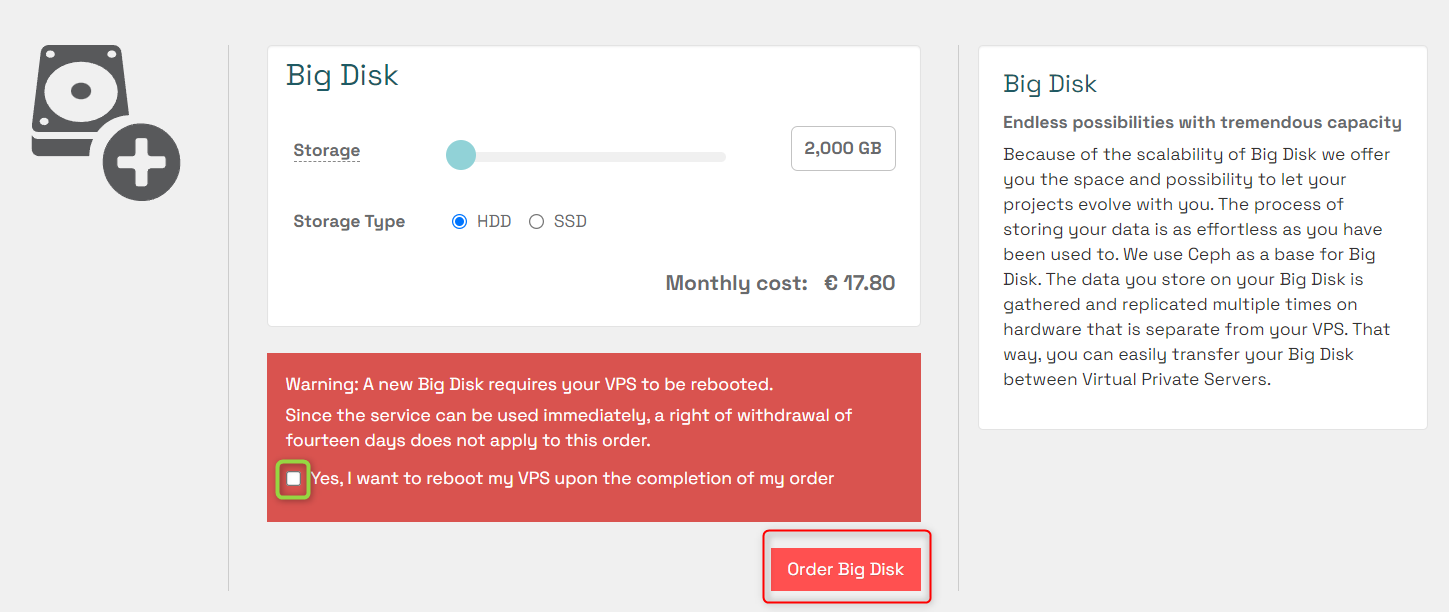1449x612 pixels.
Task: Click the VPS reboot warning message text
Action: pos(529,384)
